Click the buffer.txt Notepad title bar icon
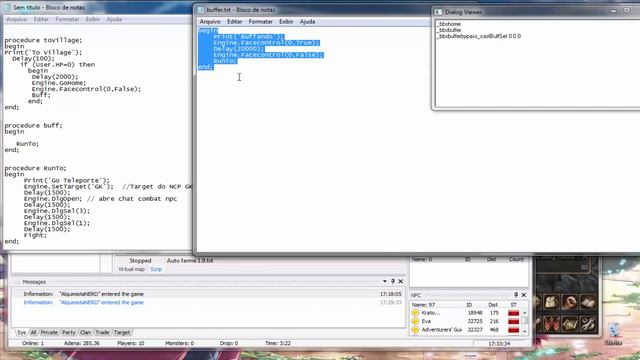 tap(201, 10)
